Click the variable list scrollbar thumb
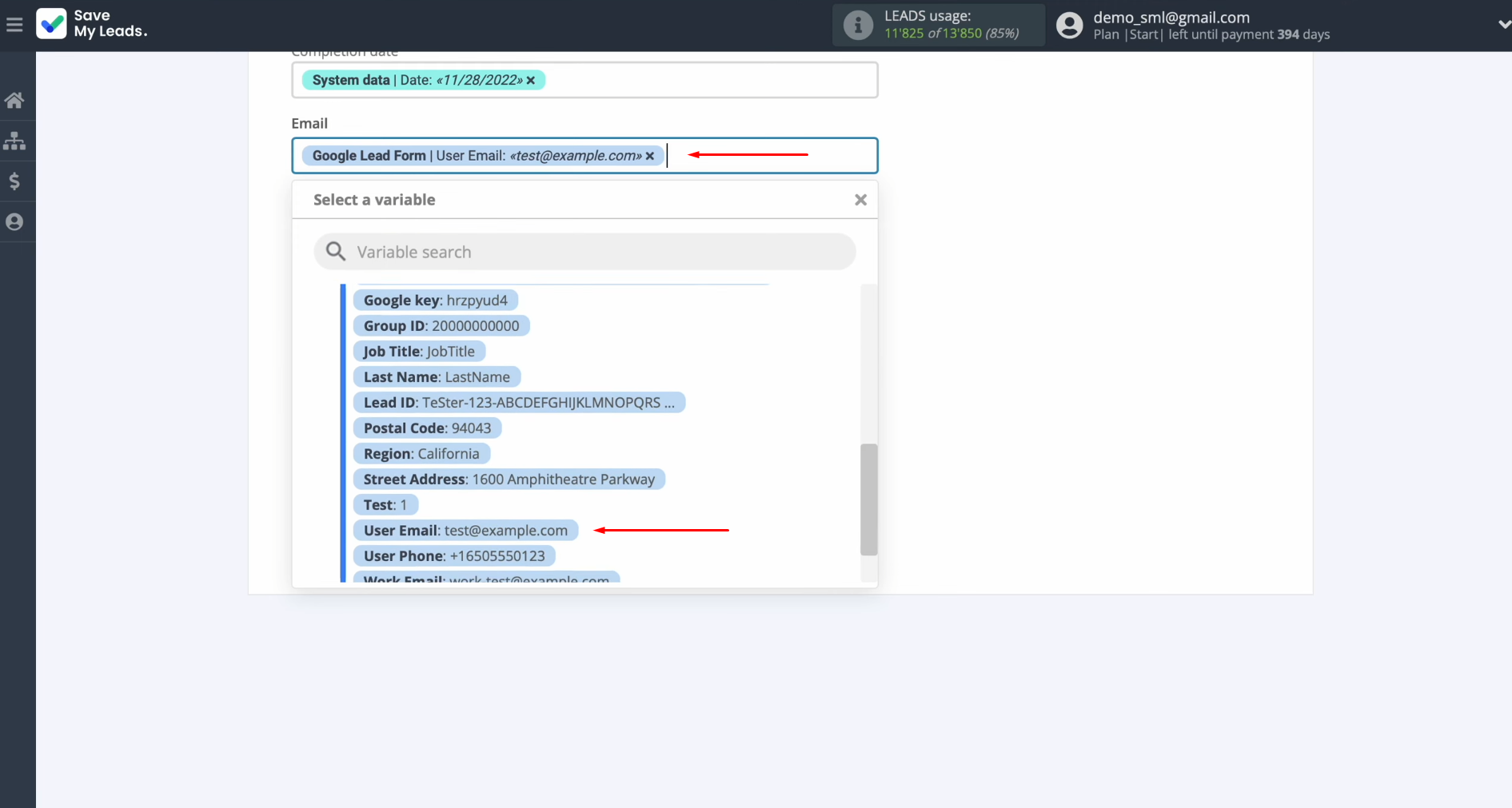The height and width of the screenshot is (808, 1512). click(868, 500)
